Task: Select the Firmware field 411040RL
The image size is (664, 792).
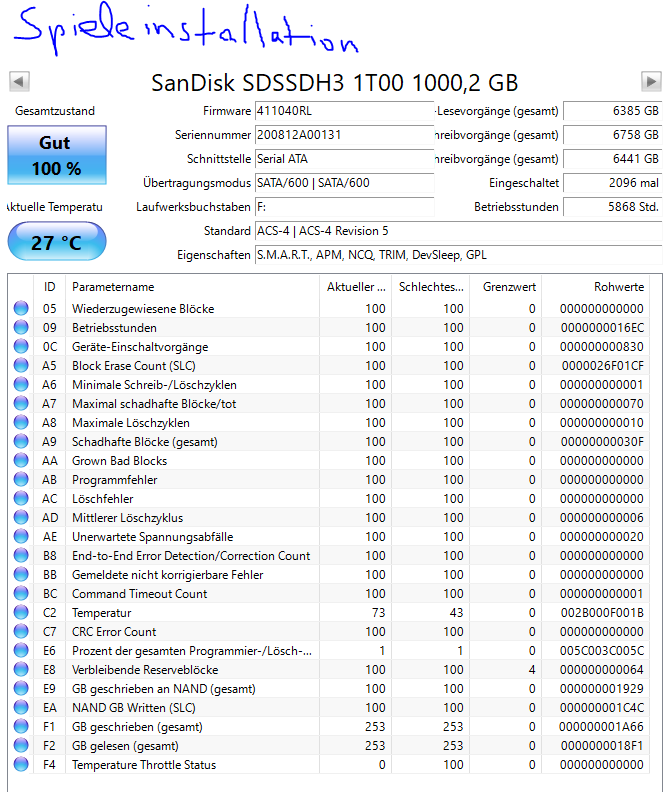Action: [344, 111]
